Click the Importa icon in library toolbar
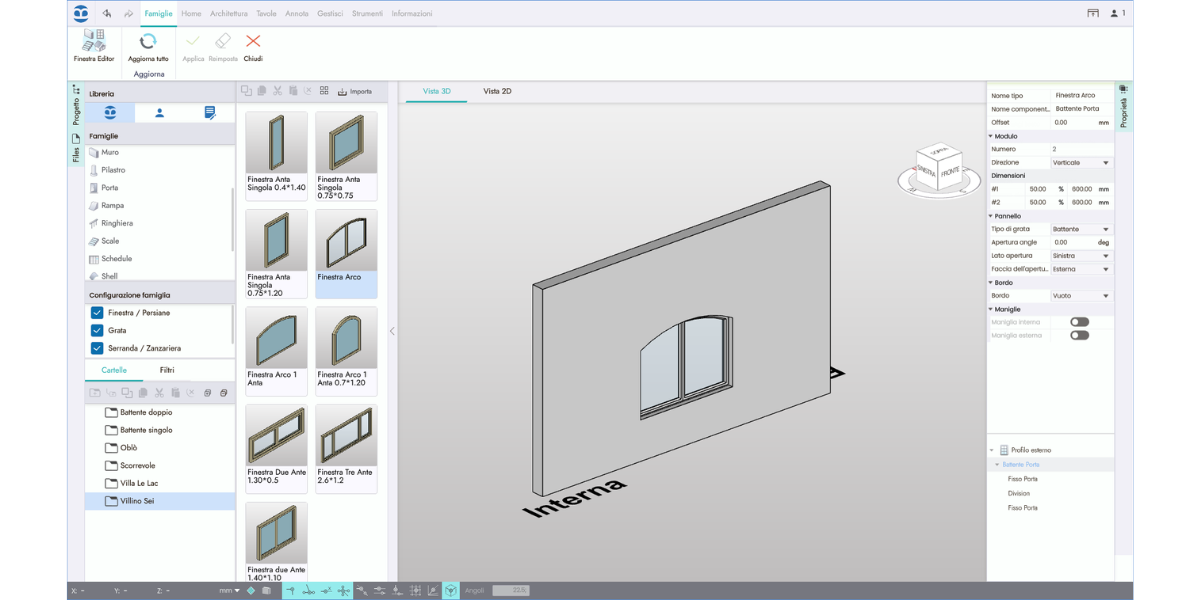This screenshot has width=1200, height=600. (x=343, y=91)
